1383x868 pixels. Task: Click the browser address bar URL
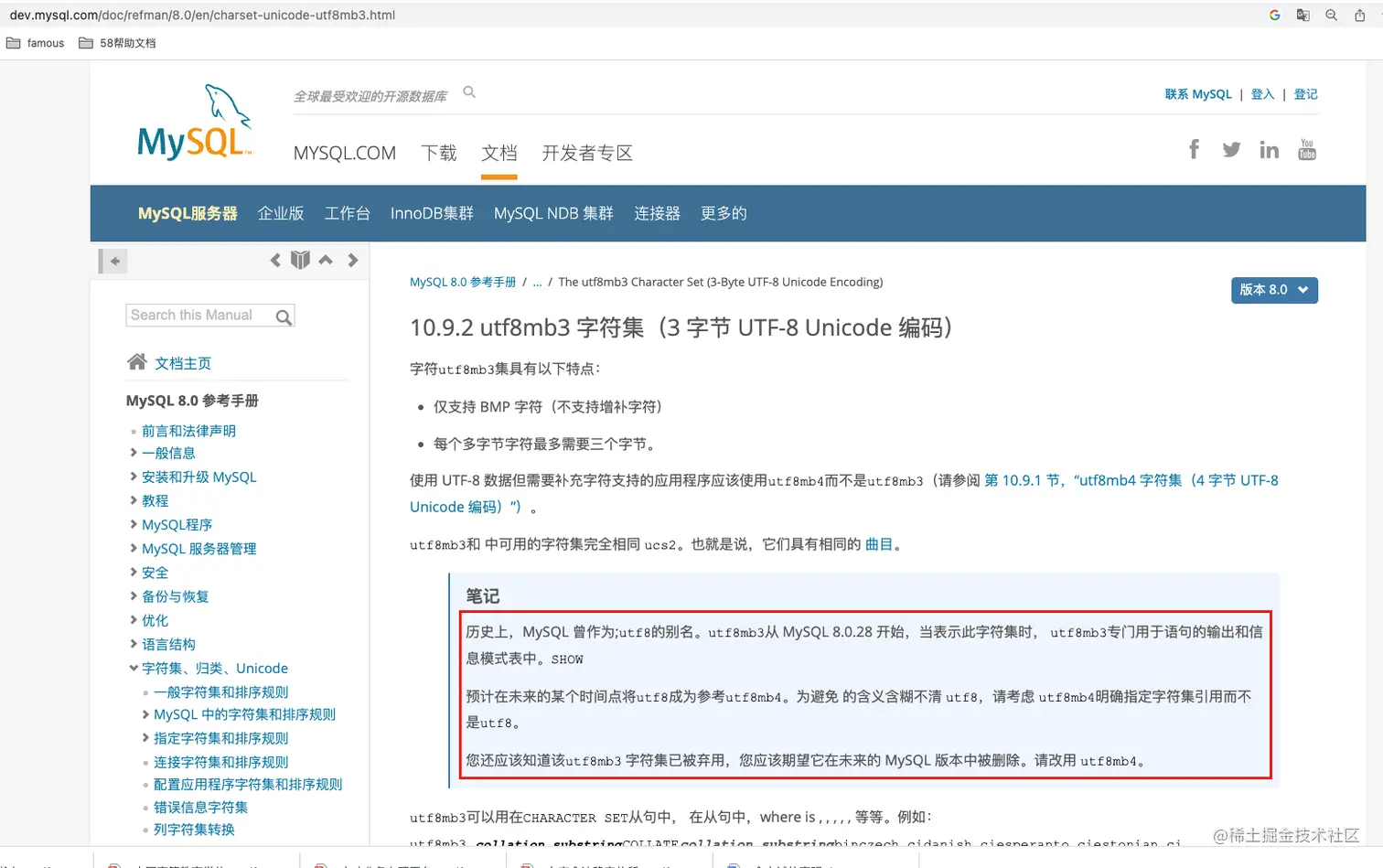203,16
